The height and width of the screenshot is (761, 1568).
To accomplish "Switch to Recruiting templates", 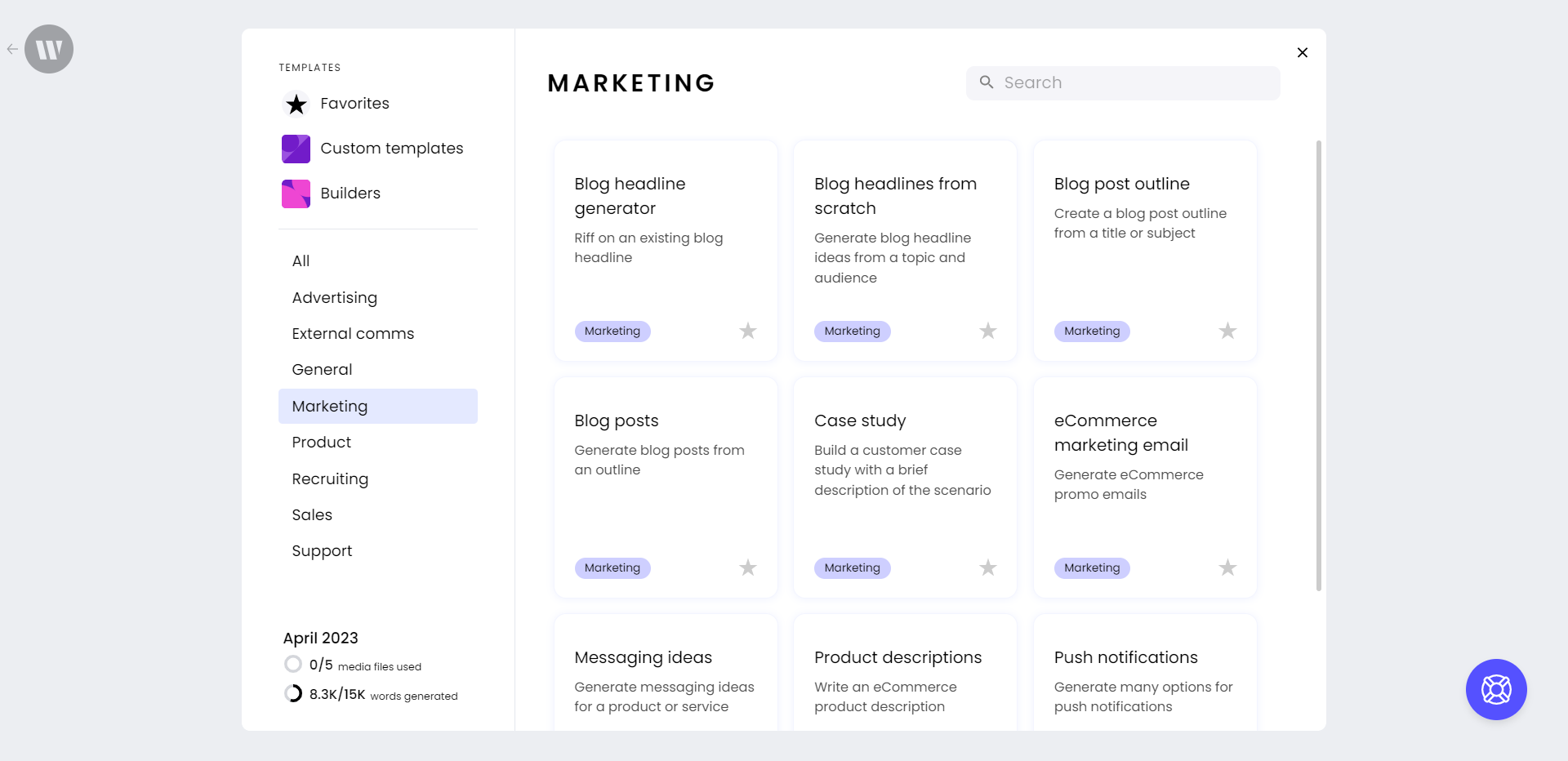I will 378,478.
